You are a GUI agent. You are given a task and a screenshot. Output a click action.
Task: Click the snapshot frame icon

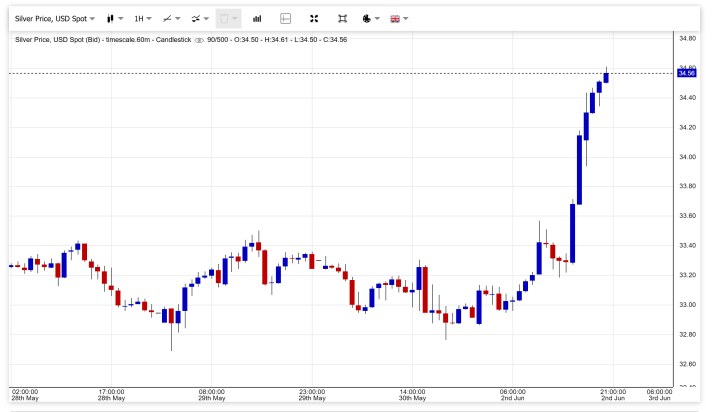click(343, 18)
